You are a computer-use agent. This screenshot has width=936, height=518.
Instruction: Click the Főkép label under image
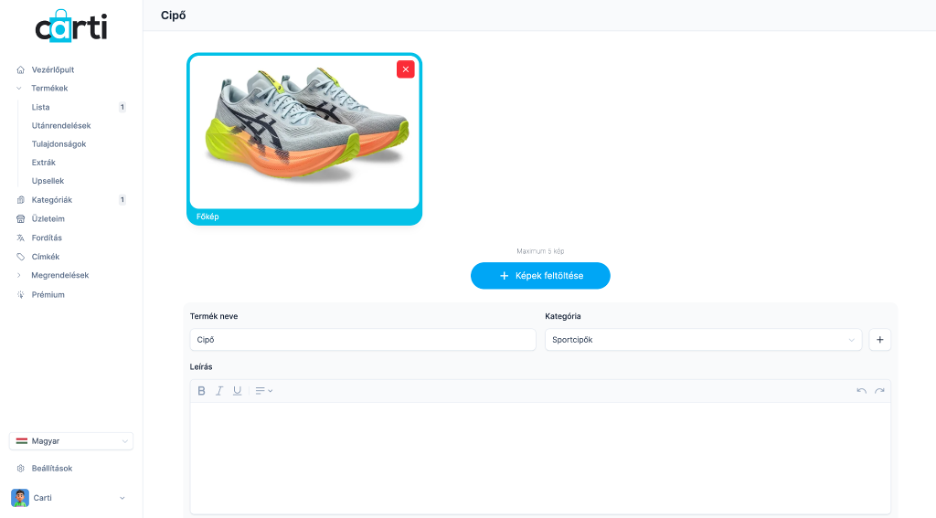point(207,217)
